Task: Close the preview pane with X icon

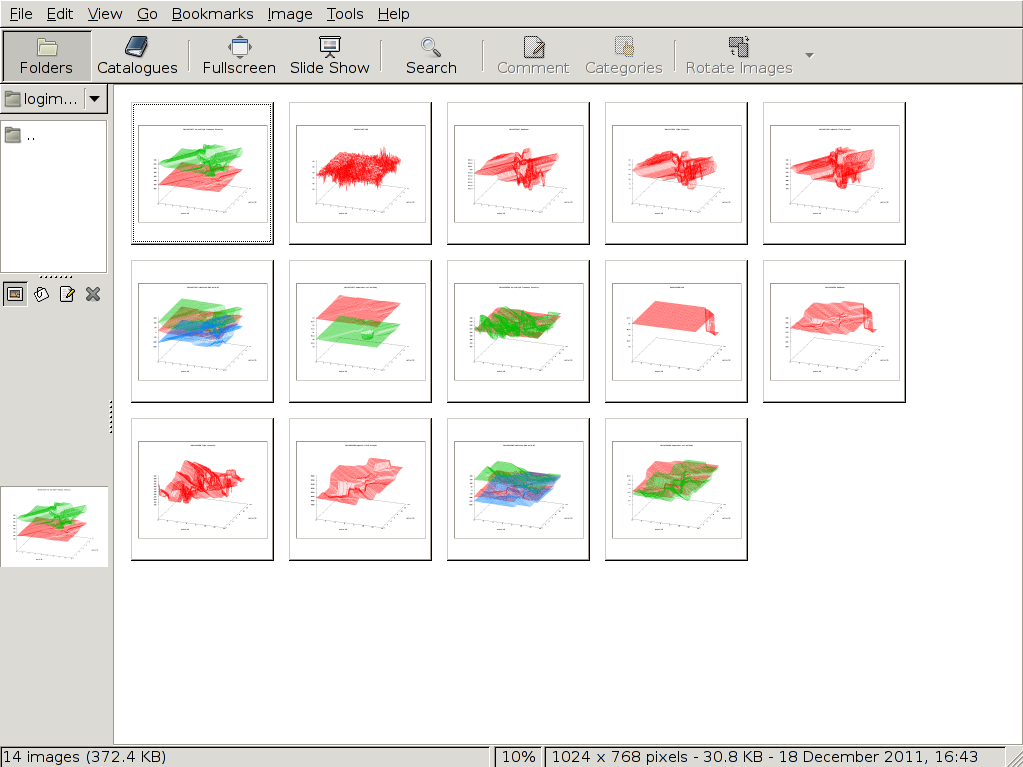Action: 93,294
